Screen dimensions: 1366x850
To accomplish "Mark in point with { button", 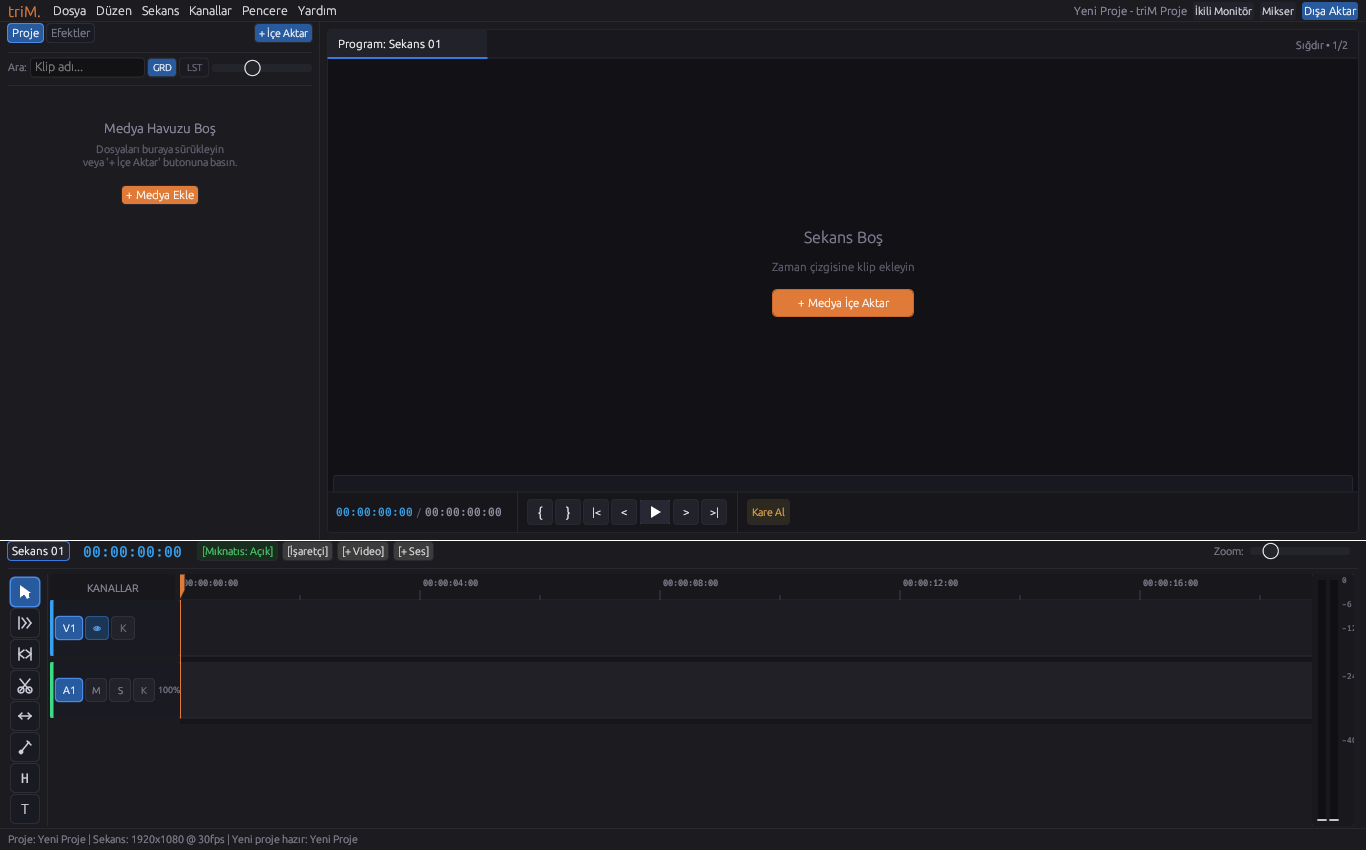I will tap(540, 512).
